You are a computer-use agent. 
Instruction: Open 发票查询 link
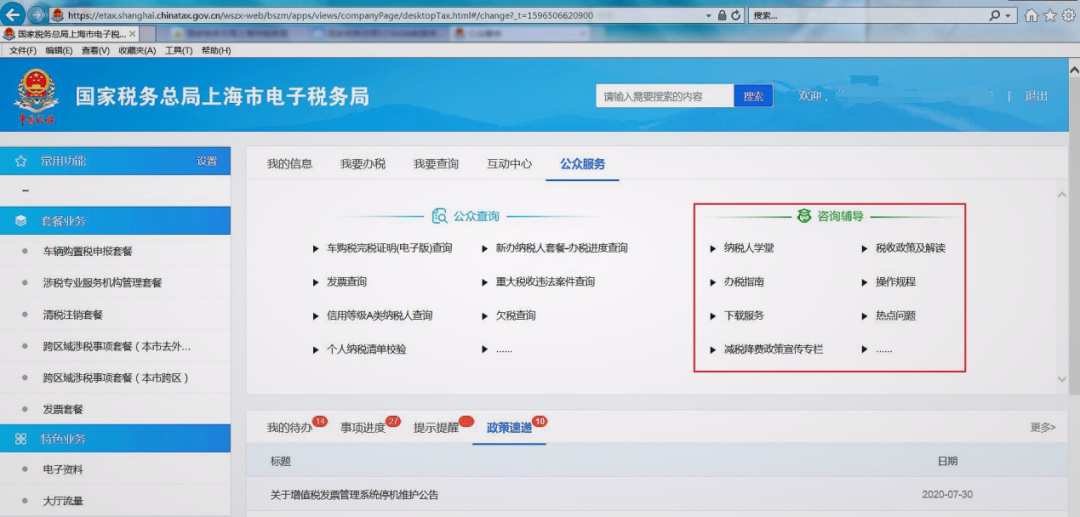[346, 282]
